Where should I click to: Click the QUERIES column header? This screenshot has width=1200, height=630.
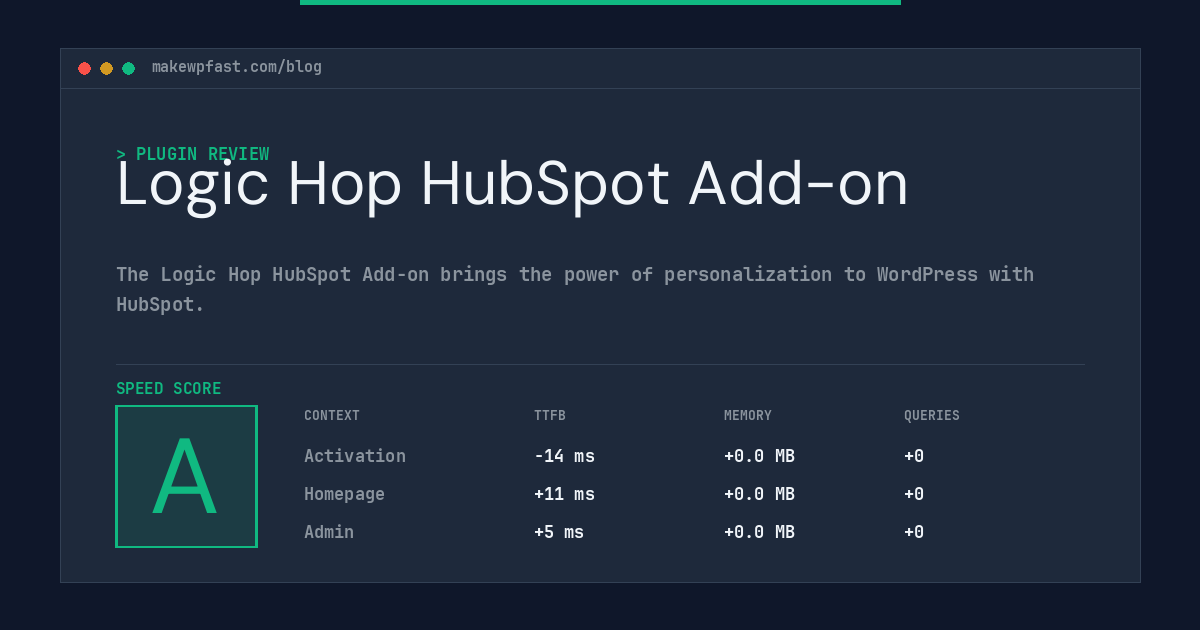coord(932,416)
